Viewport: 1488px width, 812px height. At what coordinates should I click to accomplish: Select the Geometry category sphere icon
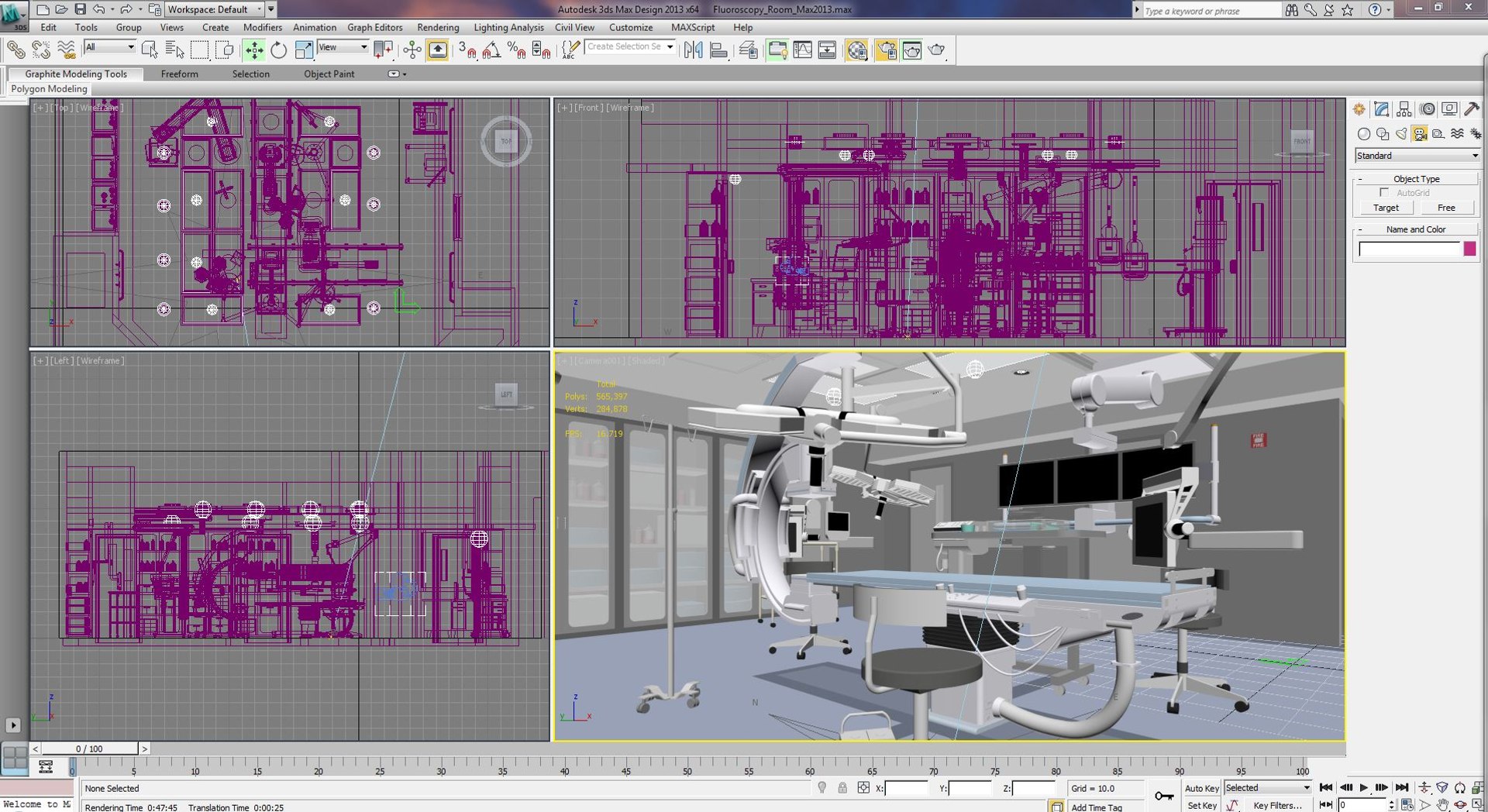(1364, 134)
